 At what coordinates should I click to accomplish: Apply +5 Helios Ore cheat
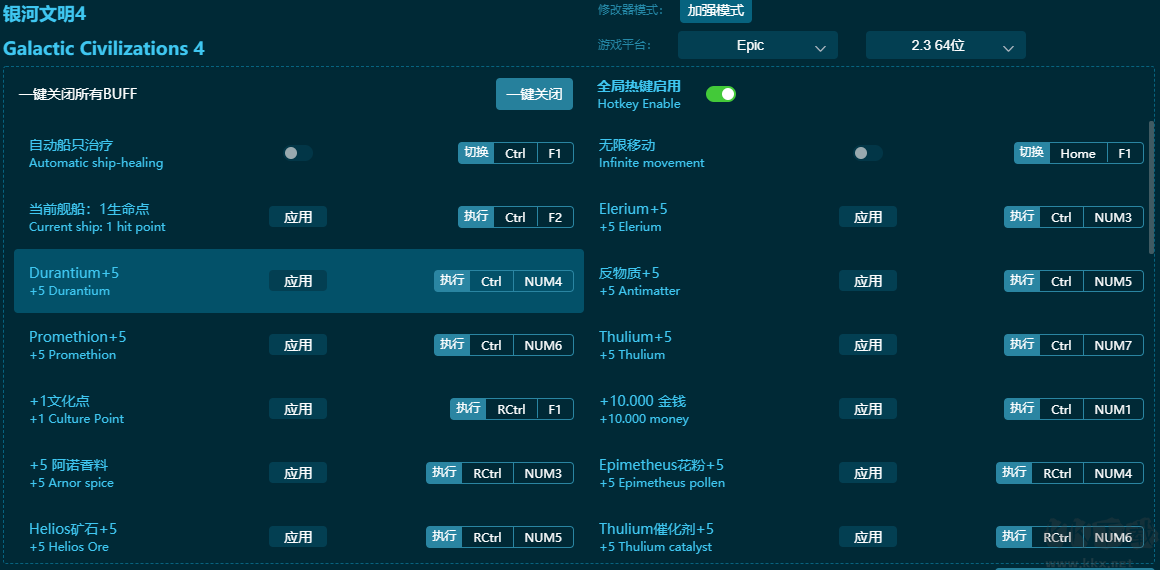(298, 537)
